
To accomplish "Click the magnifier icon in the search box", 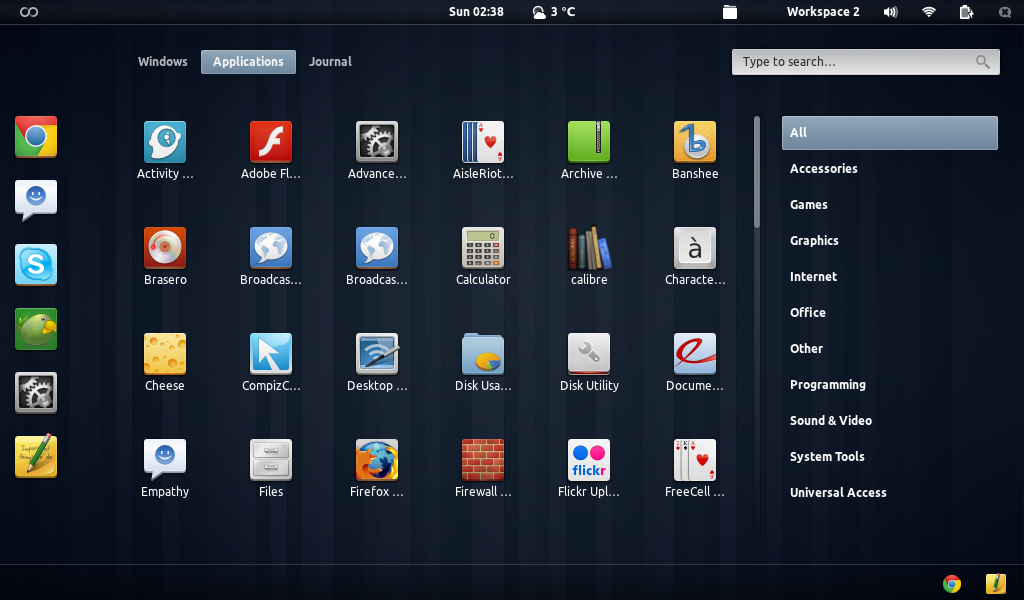I will click(982, 62).
